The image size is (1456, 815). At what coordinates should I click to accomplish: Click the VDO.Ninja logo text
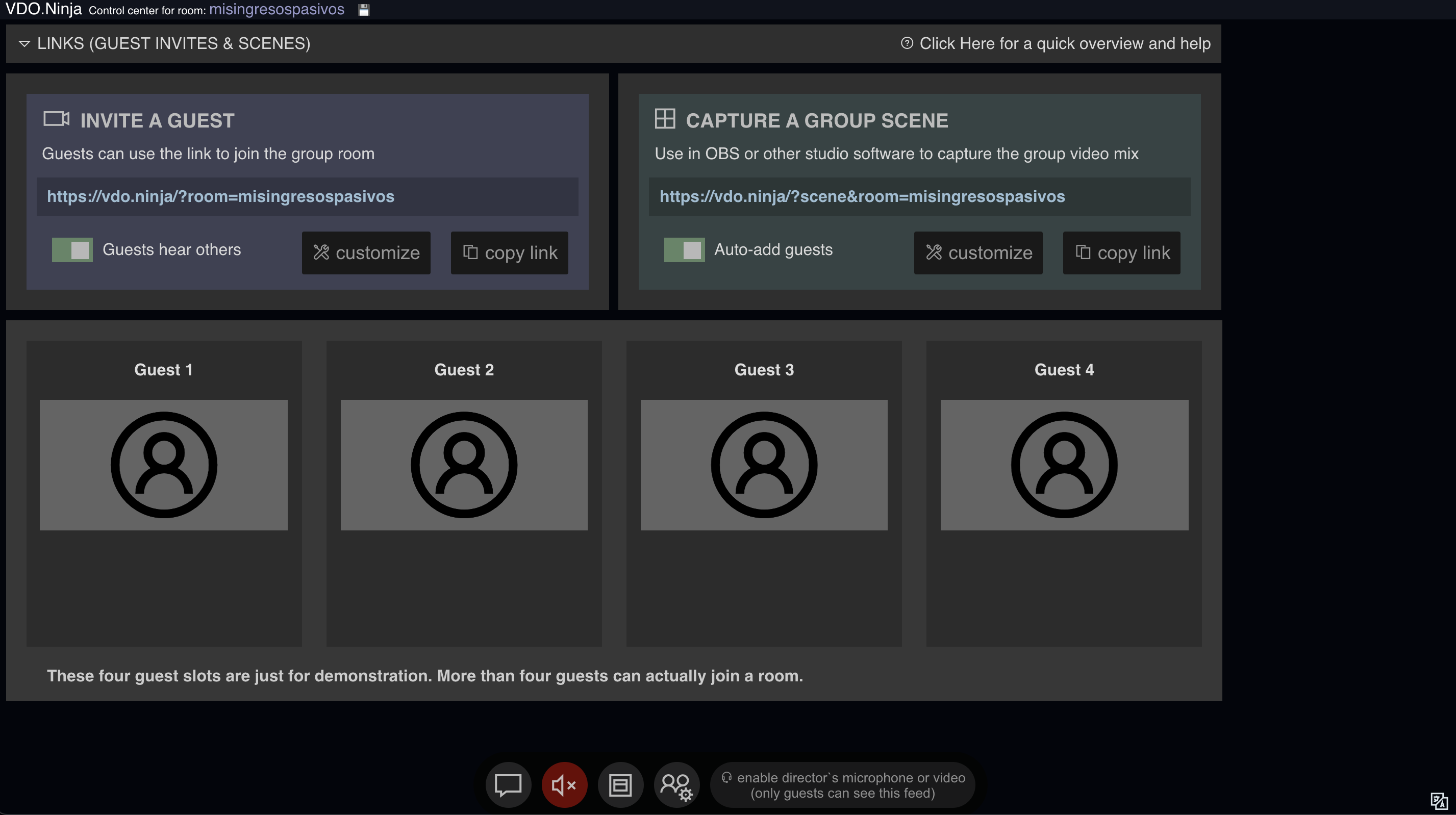pyautogui.click(x=43, y=9)
